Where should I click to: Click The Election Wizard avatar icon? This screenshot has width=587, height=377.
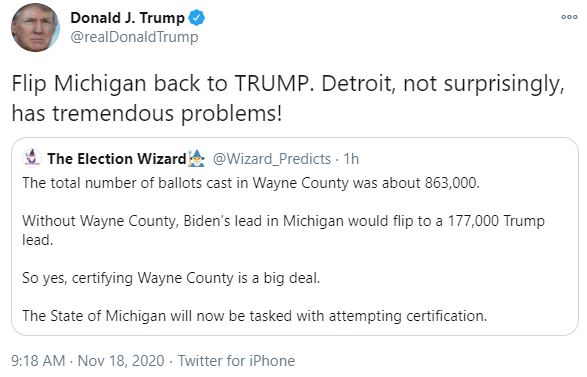32,158
